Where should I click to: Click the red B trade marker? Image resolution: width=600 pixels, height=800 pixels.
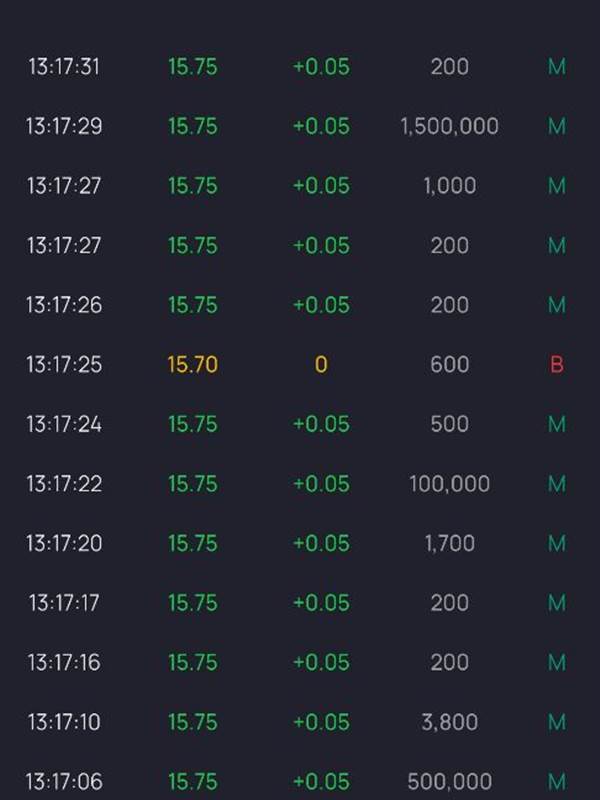(x=557, y=365)
